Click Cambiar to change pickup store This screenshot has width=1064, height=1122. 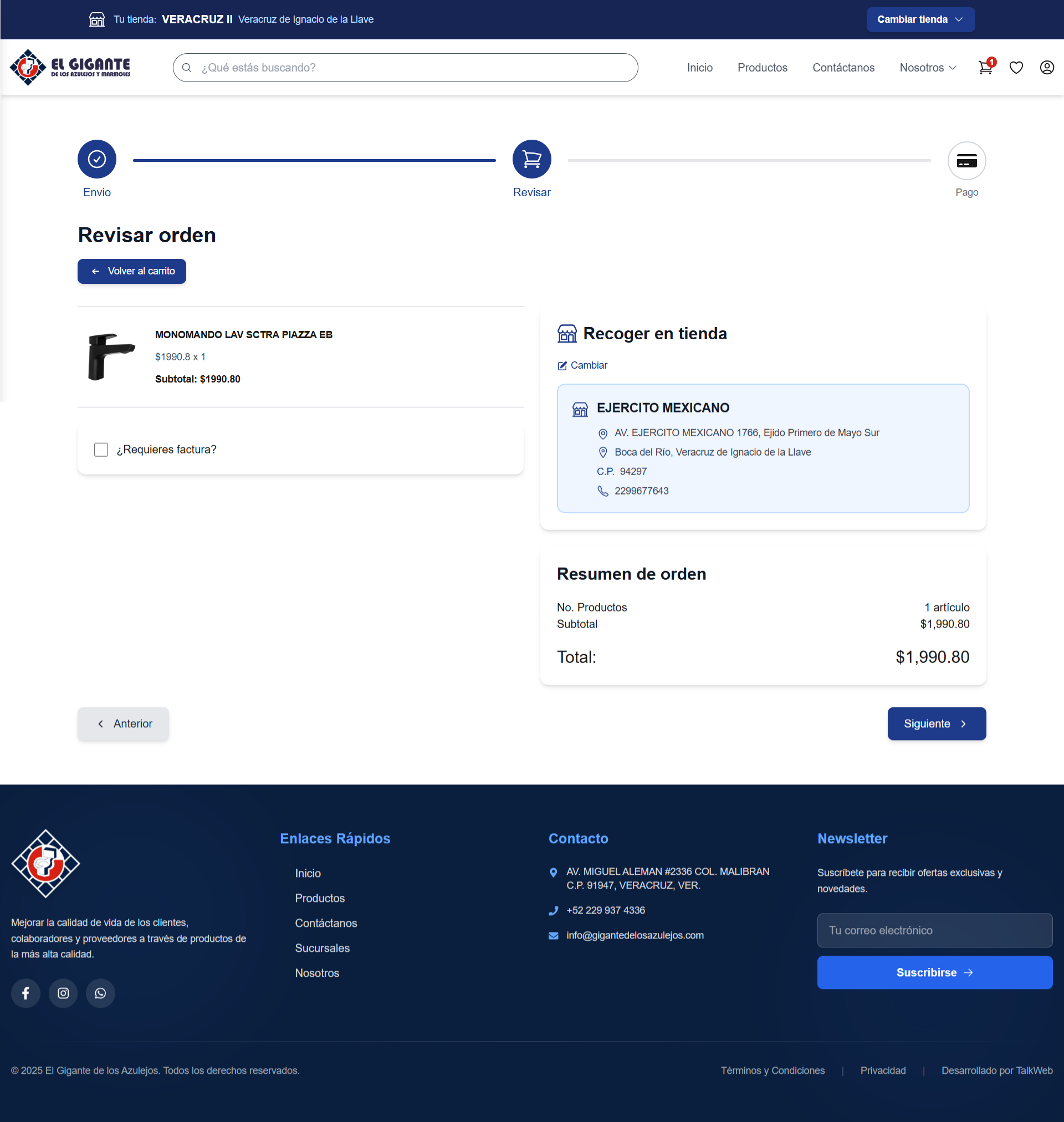tap(582, 365)
